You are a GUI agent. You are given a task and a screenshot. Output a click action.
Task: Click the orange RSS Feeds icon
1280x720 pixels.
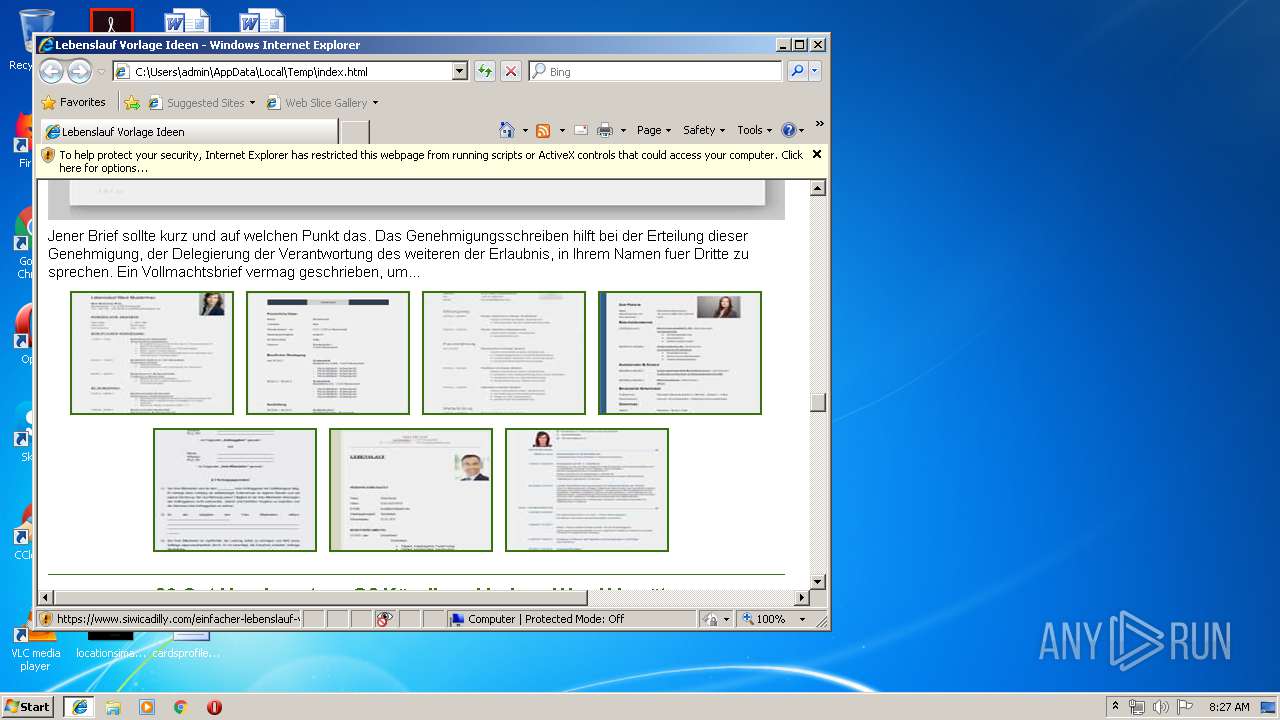(x=543, y=130)
